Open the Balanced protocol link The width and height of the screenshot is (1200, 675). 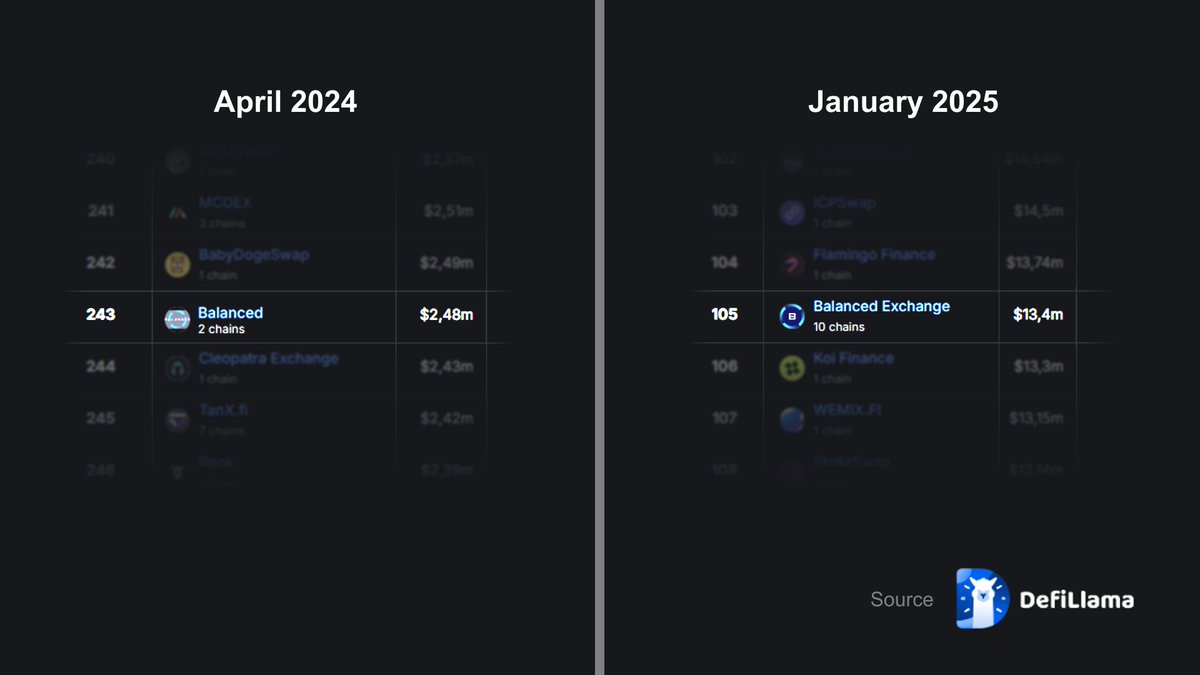(x=230, y=313)
